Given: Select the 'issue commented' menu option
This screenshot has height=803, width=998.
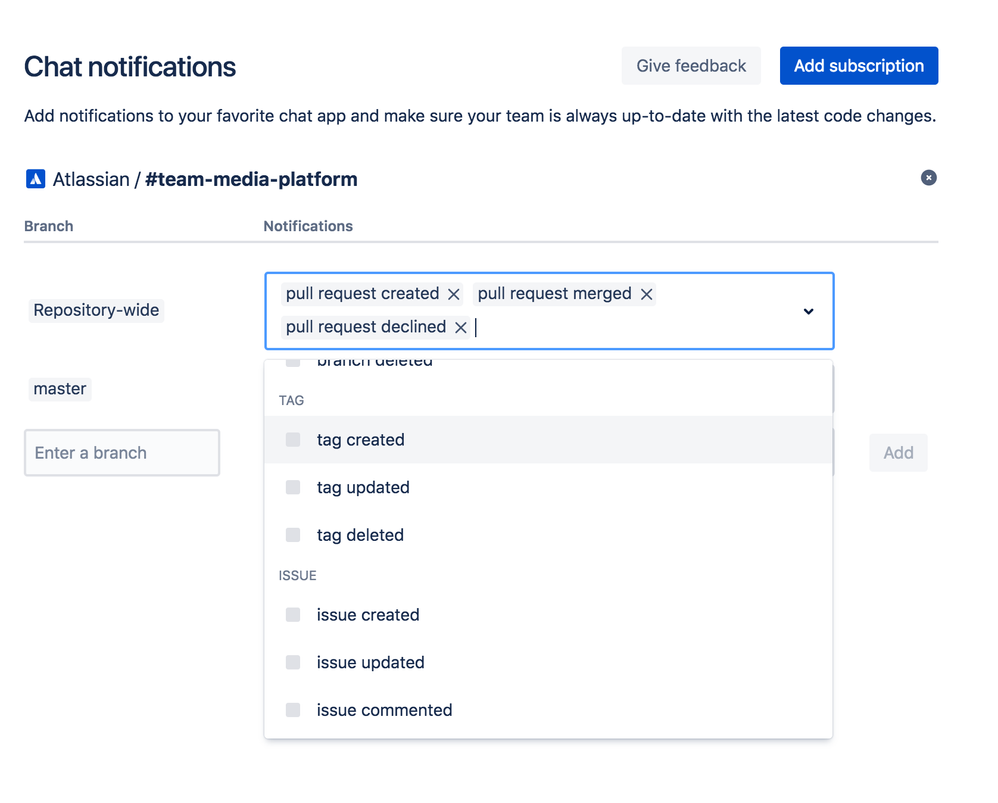Looking at the screenshot, I should click(385, 711).
